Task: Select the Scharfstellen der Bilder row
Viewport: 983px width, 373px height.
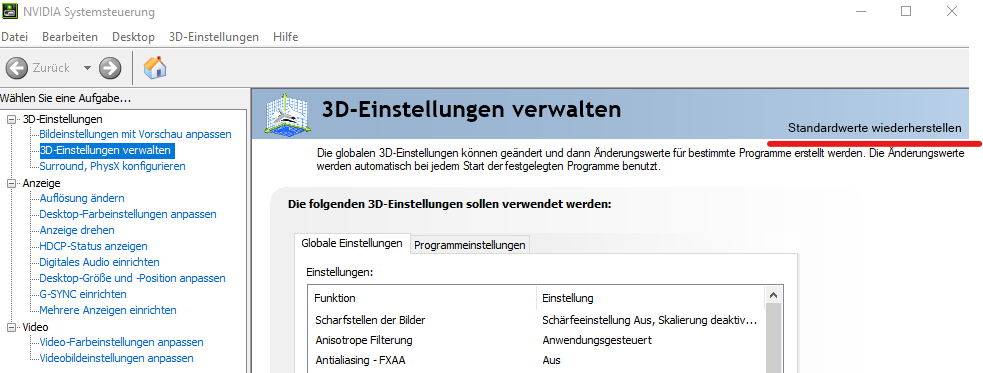Action: point(536,320)
